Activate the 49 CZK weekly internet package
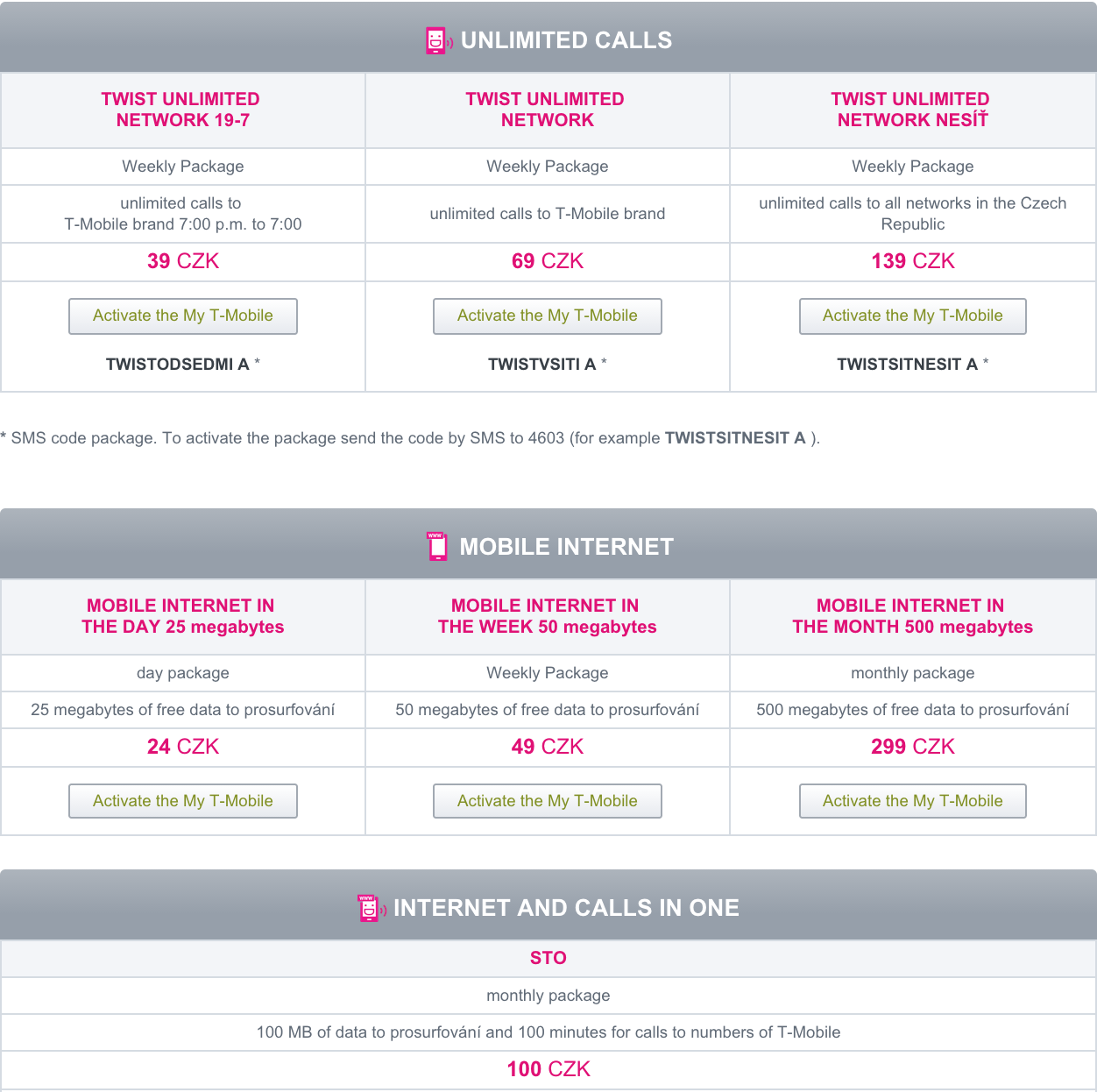This screenshot has width=1097, height=1092. tap(548, 801)
